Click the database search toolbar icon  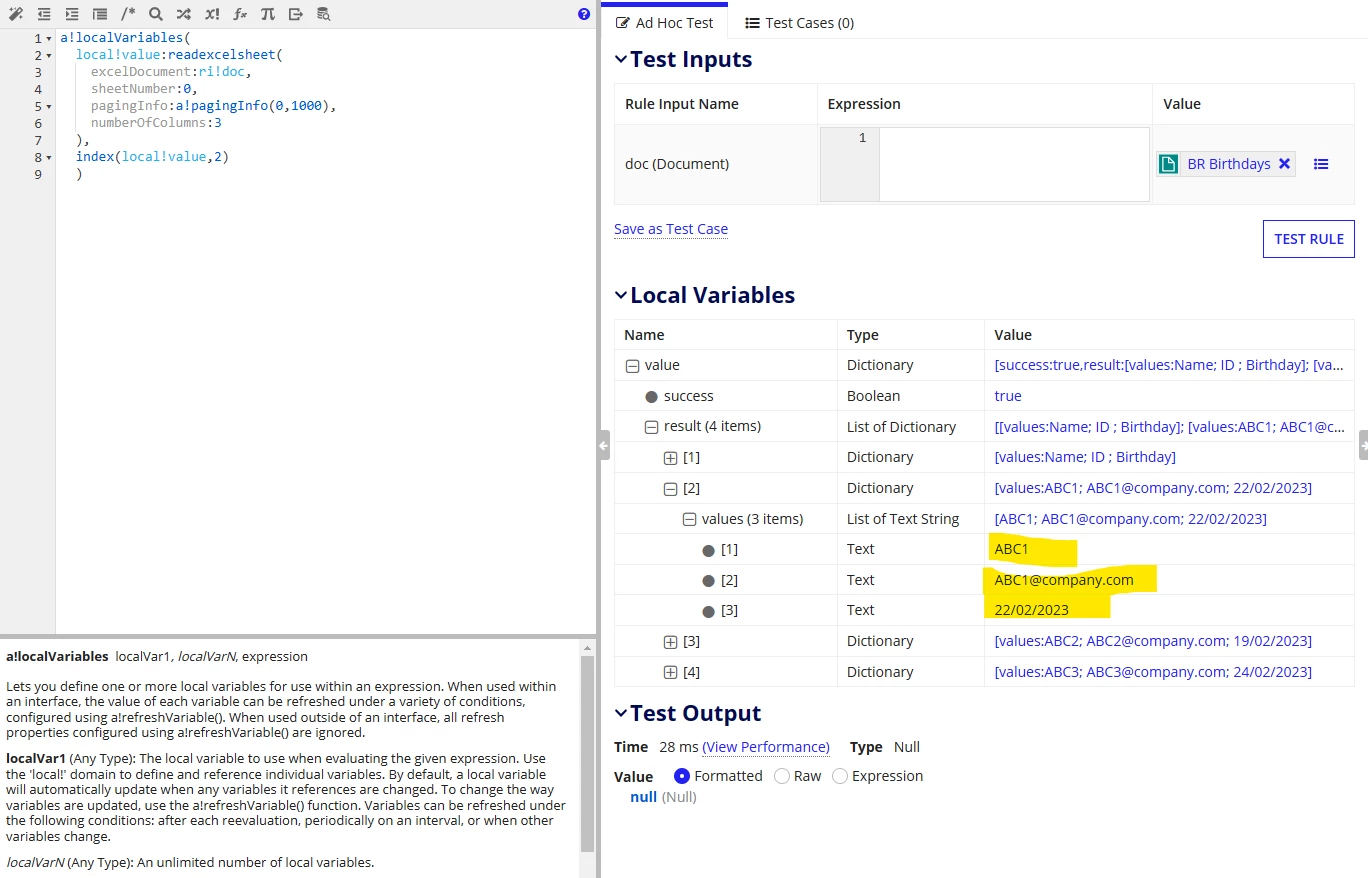(323, 14)
